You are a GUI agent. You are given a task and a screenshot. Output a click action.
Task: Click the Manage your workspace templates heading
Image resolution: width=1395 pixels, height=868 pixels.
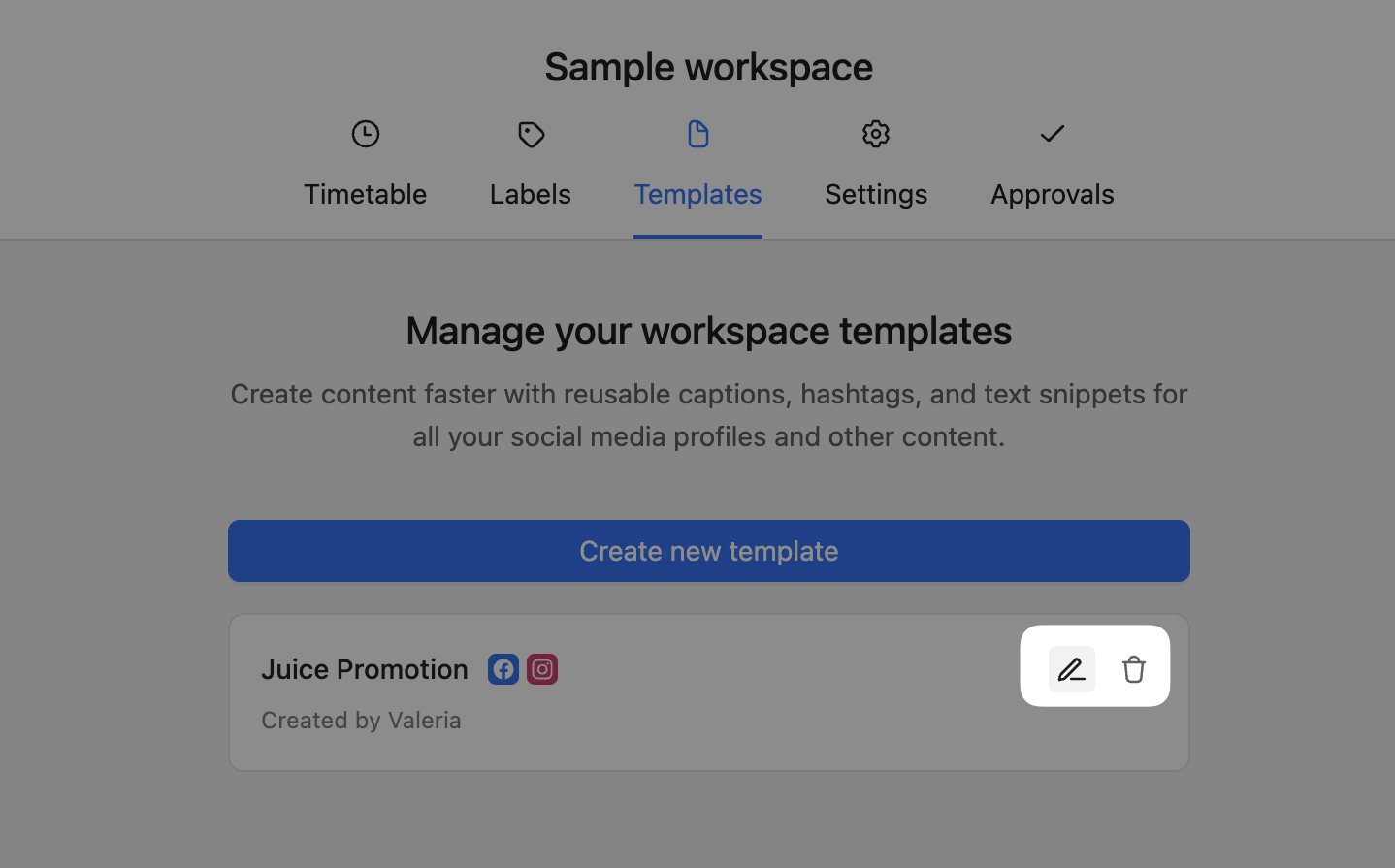(708, 331)
